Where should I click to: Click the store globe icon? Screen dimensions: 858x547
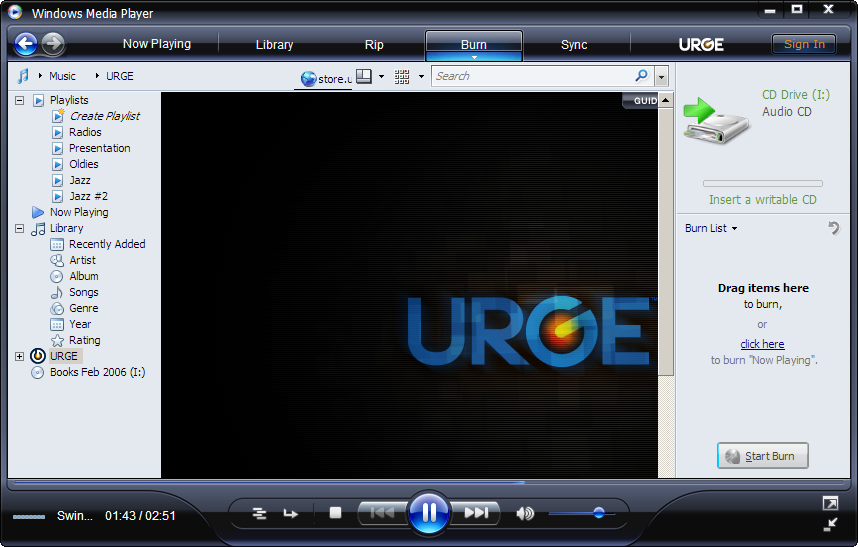coord(309,79)
